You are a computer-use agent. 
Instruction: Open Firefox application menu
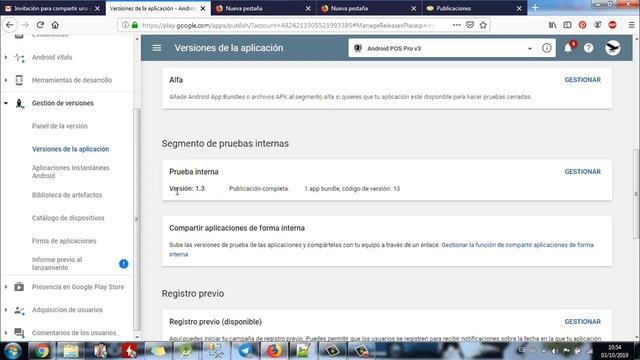631,25
